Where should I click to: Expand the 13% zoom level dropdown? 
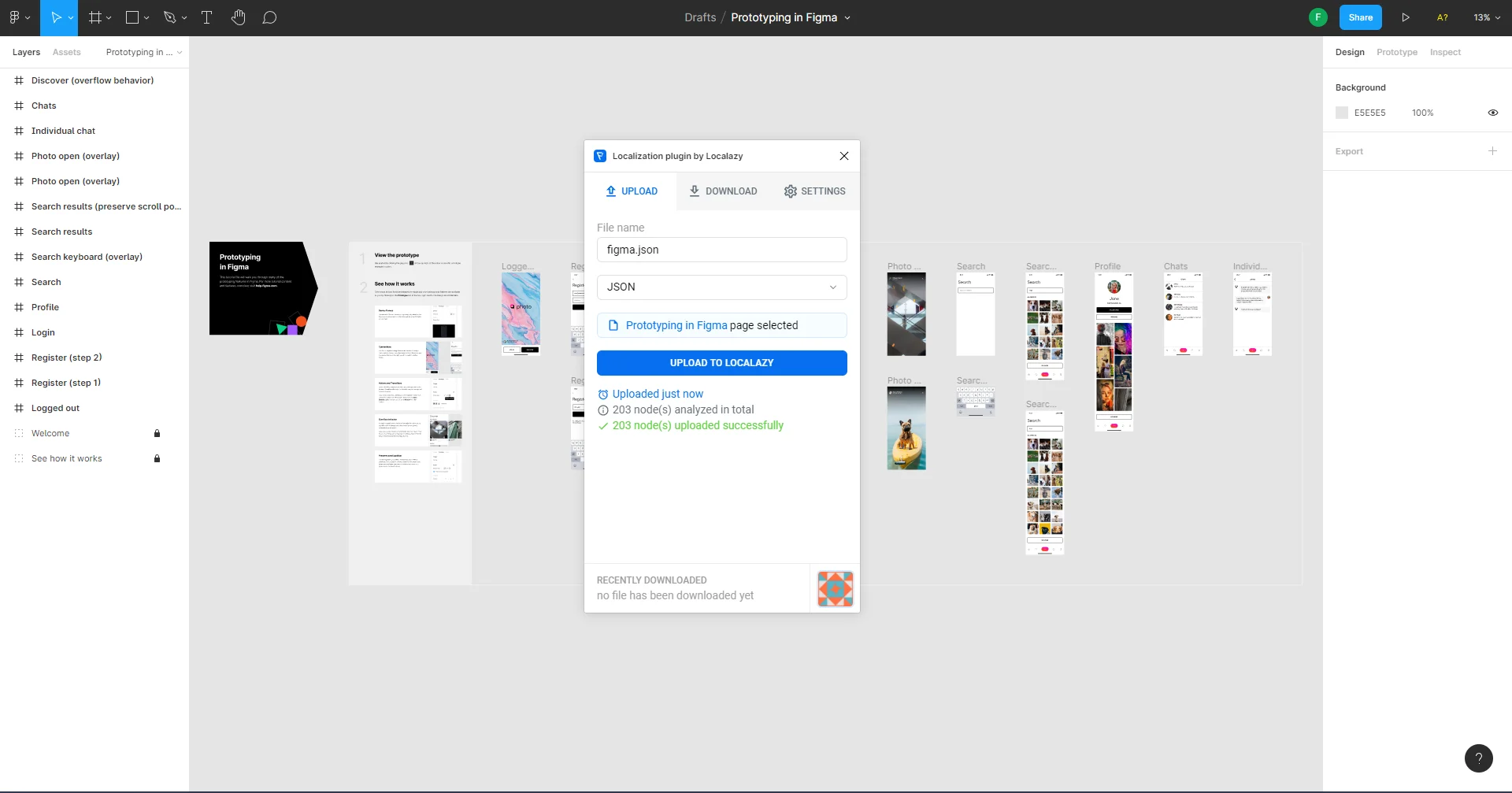tap(1486, 17)
